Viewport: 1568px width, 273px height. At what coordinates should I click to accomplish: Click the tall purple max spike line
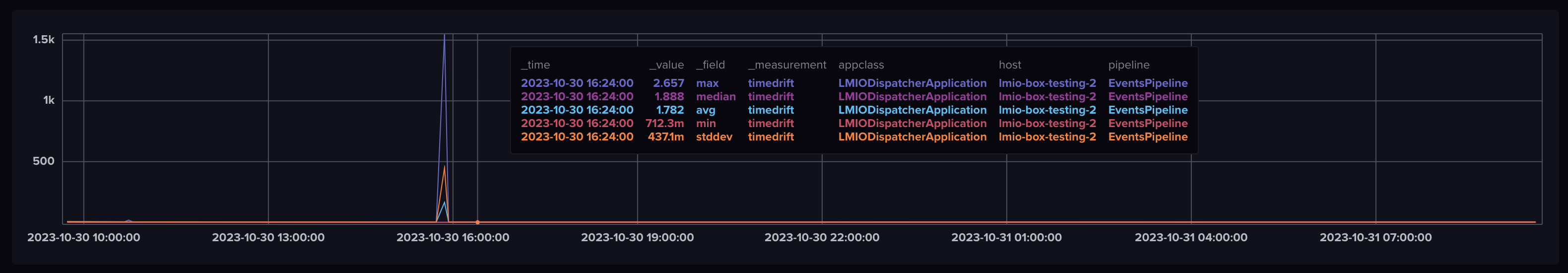(444, 122)
